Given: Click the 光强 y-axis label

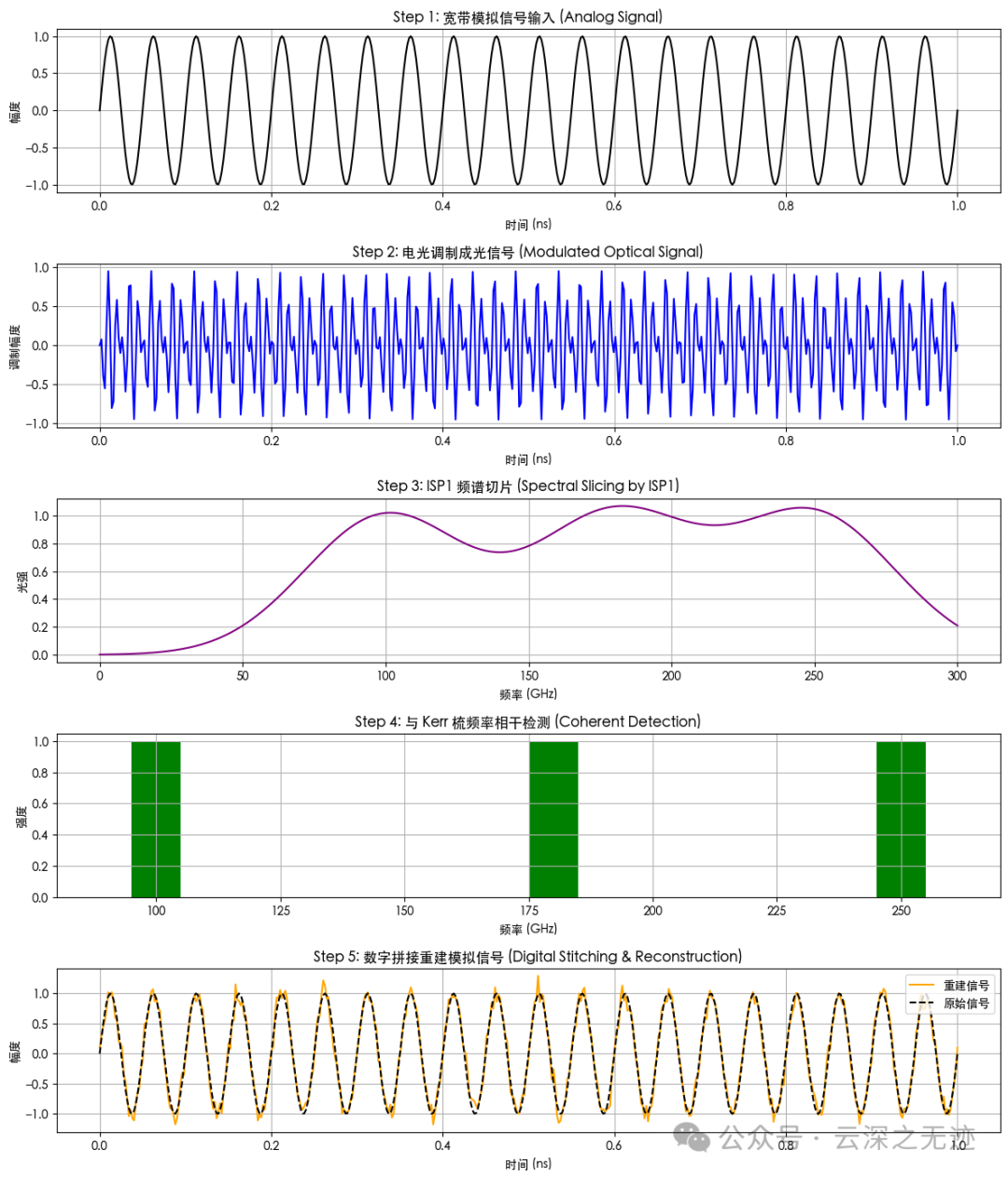Looking at the screenshot, I should [22, 582].
